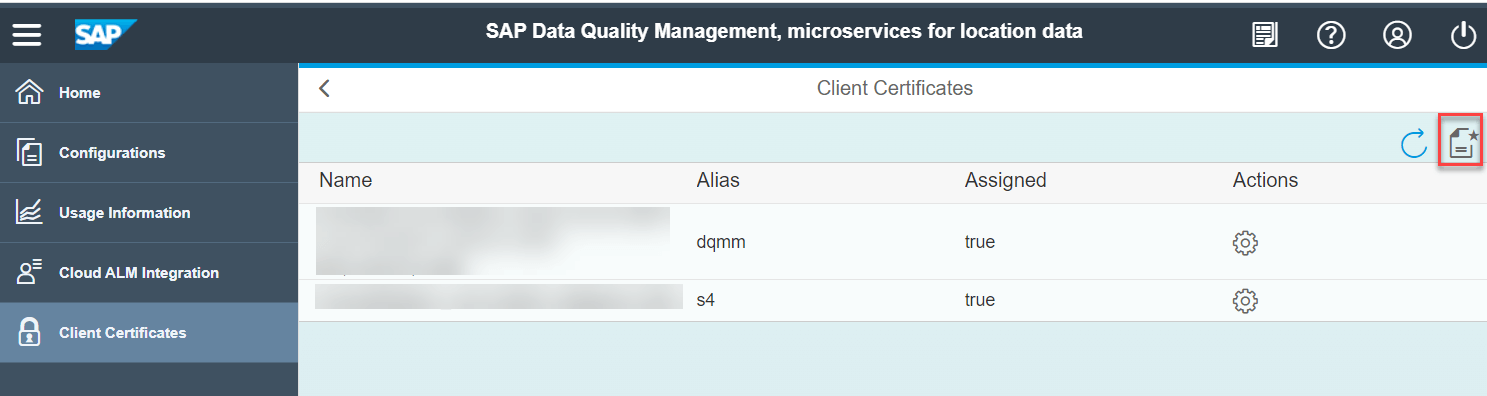Open Home in the sidebar
The width and height of the screenshot is (1487, 396).
click(149, 93)
